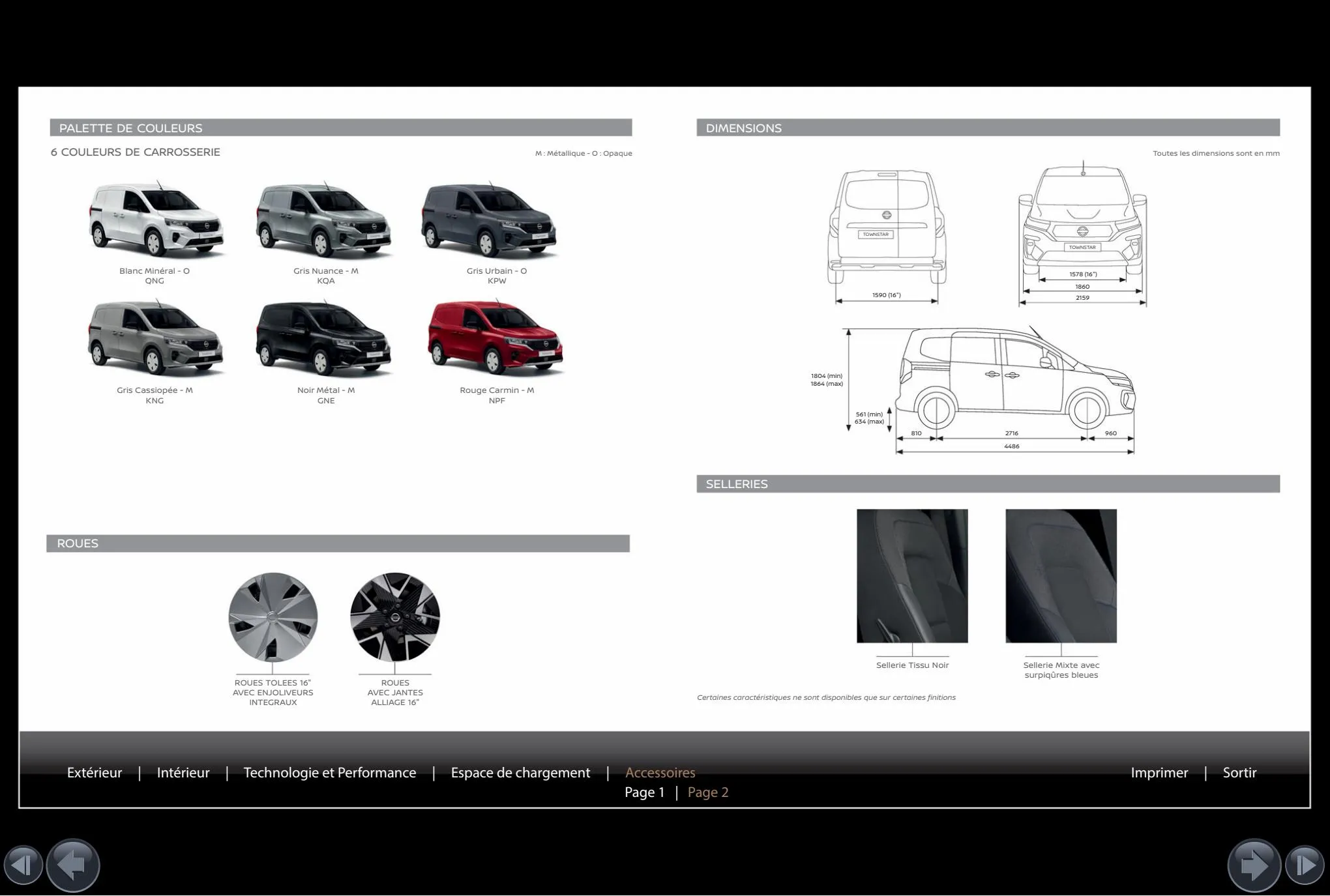Click the ROUES AVEC JANTES ALLIAGE caption
Image resolution: width=1330 pixels, height=896 pixels.
tap(395, 693)
